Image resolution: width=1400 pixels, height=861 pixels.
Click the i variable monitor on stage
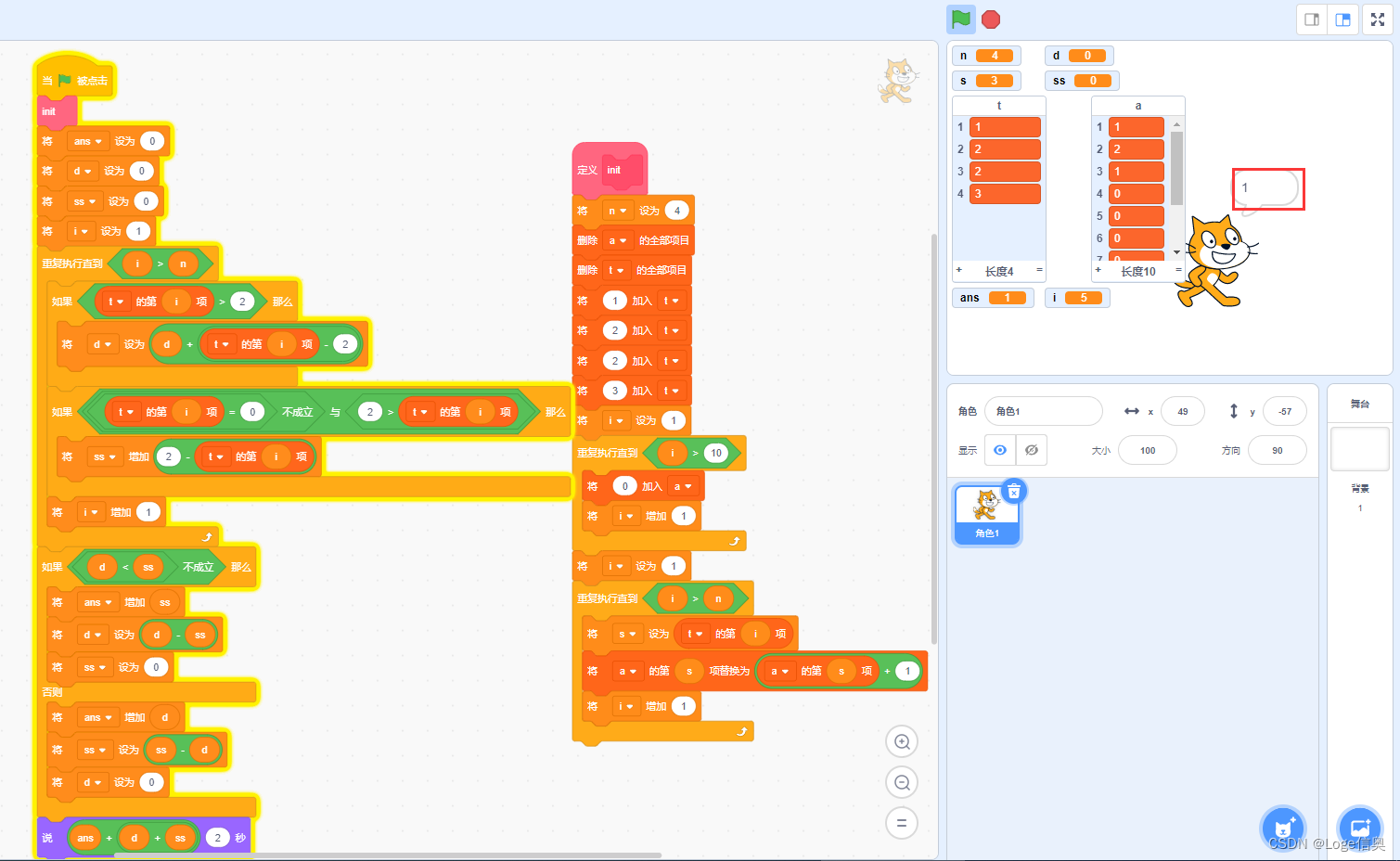pos(1076,298)
